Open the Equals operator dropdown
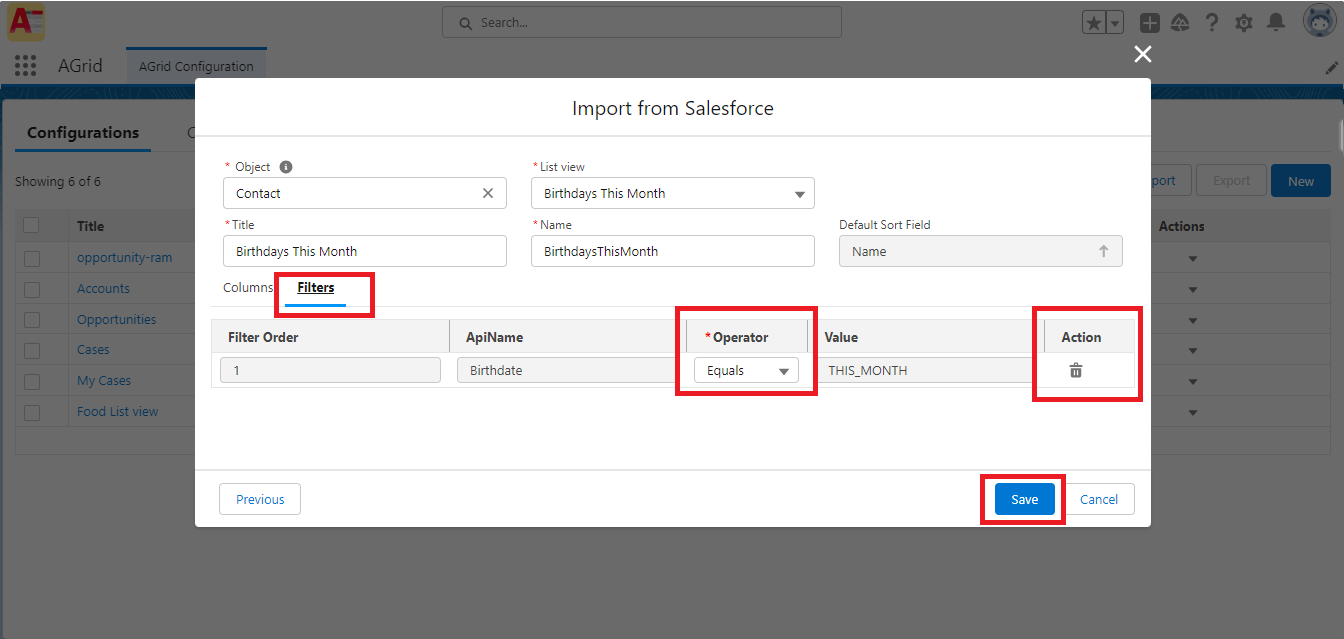The width and height of the screenshot is (1344, 639). (x=746, y=370)
